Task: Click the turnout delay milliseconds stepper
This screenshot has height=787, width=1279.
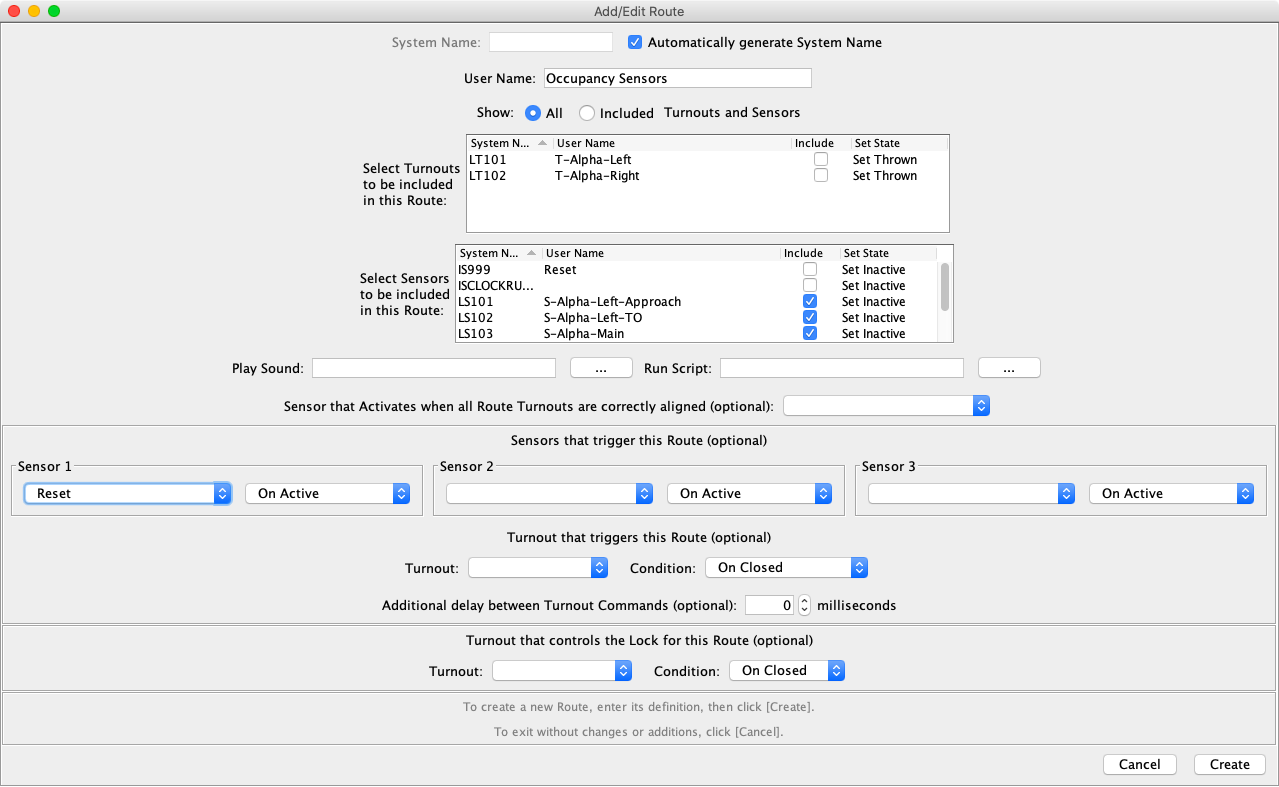Action: pyautogui.click(x=803, y=605)
